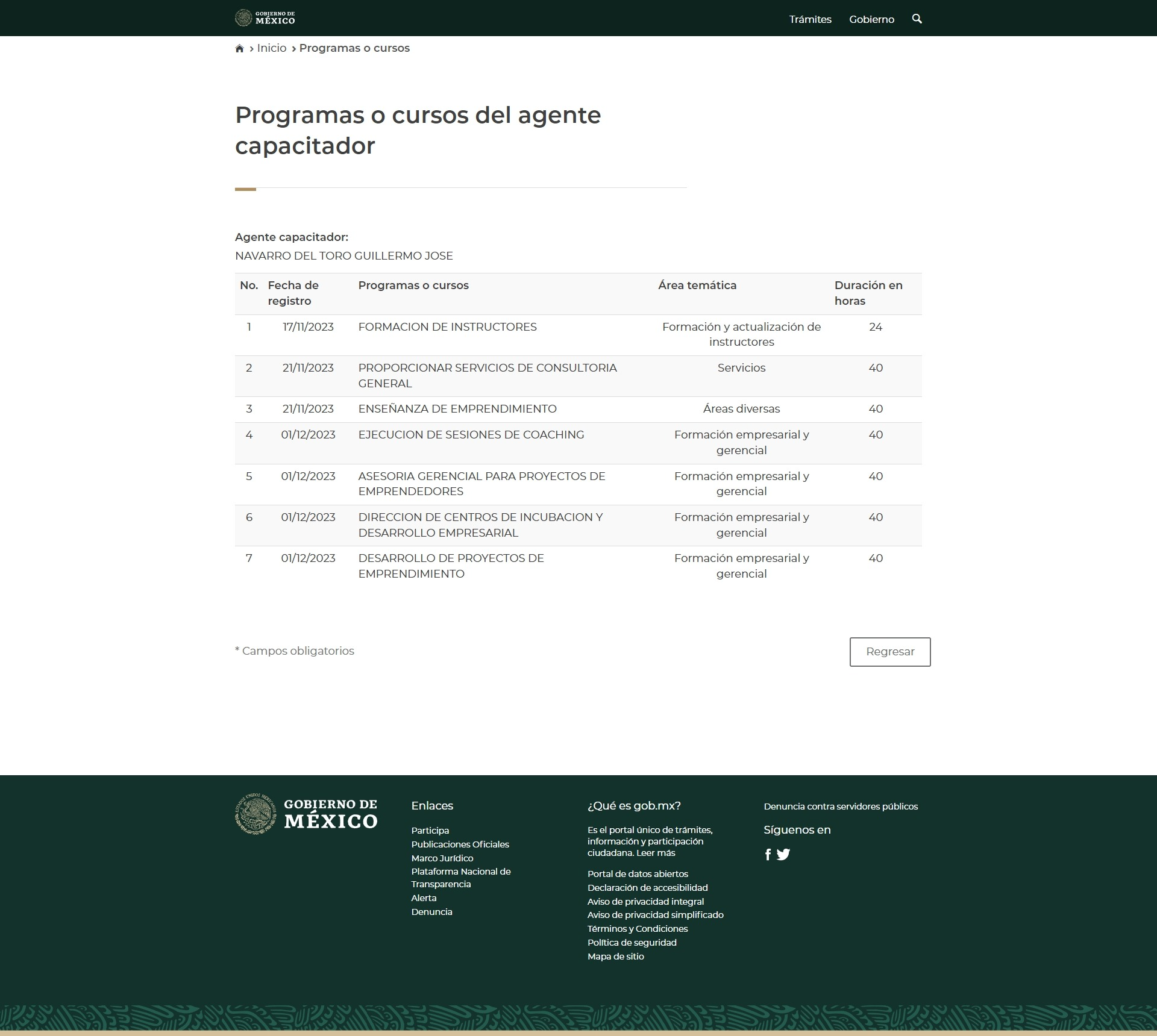
Task: Open Publicaciones Oficiales footer link
Action: click(x=460, y=844)
